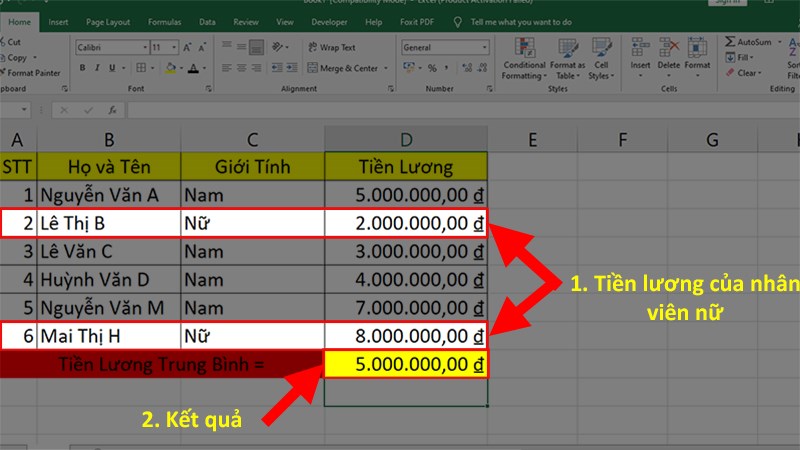Open Merge & Center dropdown arrow

(x=386, y=68)
